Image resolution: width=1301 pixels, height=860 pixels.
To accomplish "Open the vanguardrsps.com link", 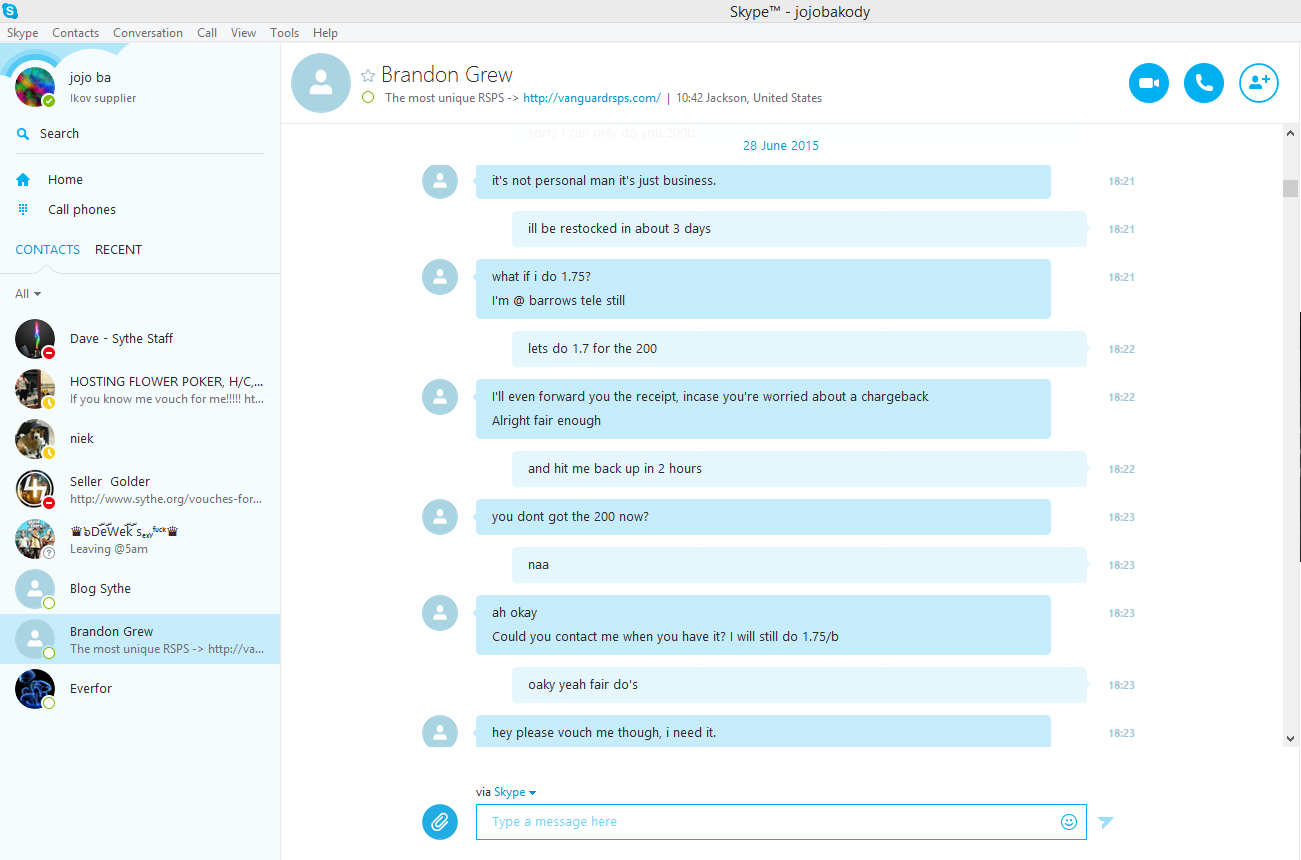I will (x=591, y=98).
